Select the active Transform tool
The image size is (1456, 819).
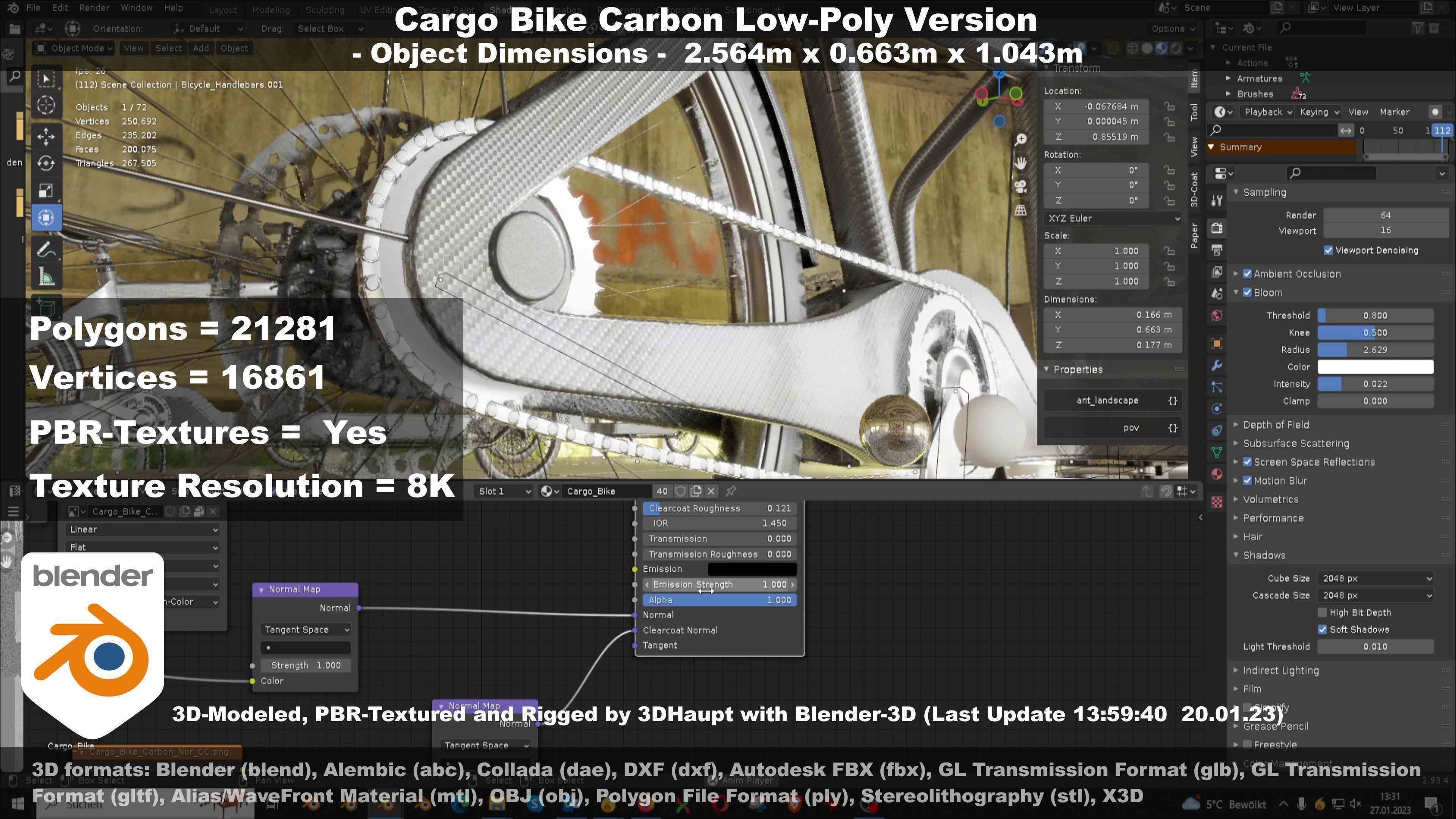pyautogui.click(x=46, y=218)
